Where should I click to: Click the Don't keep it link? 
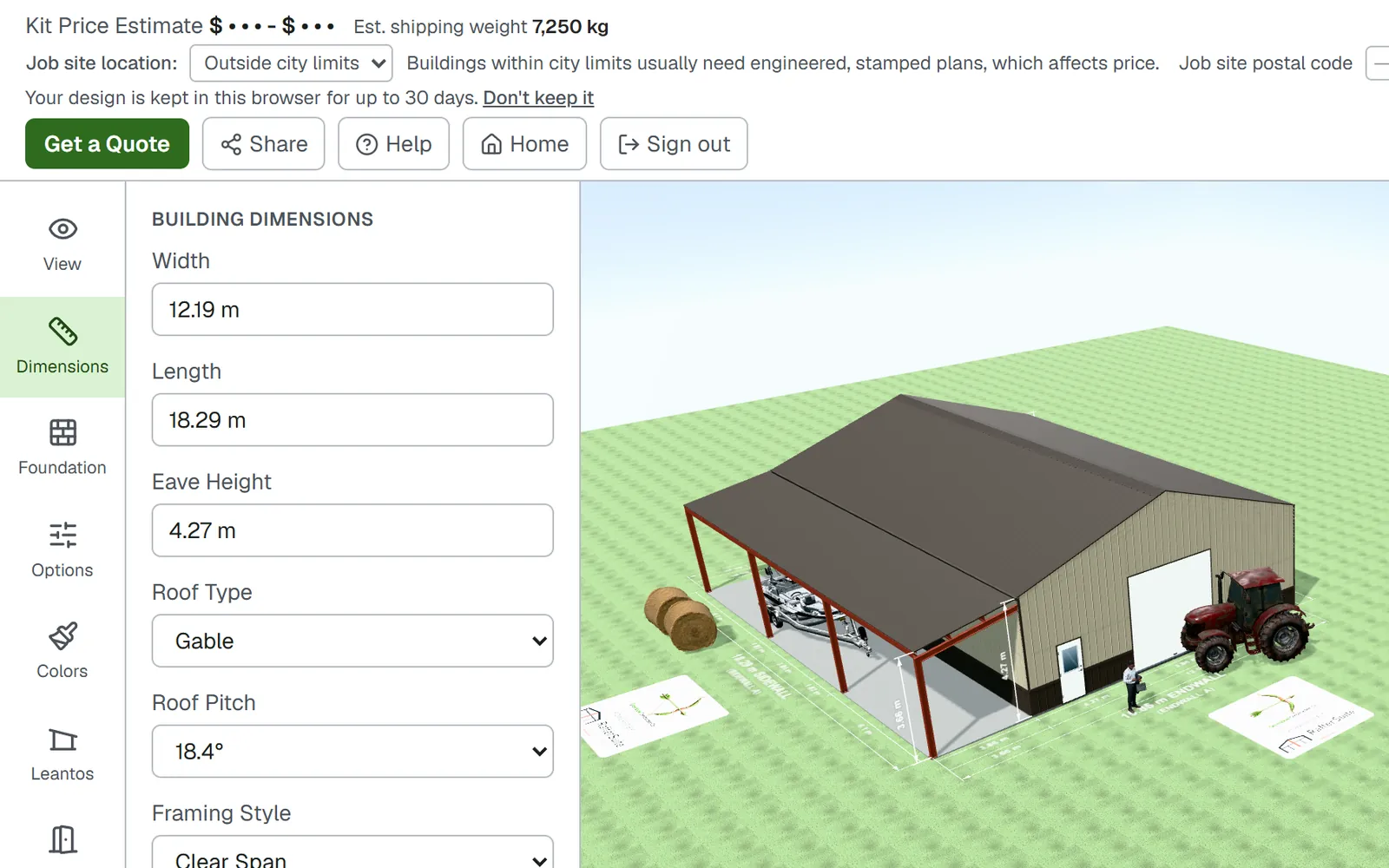pyautogui.click(x=538, y=98)
